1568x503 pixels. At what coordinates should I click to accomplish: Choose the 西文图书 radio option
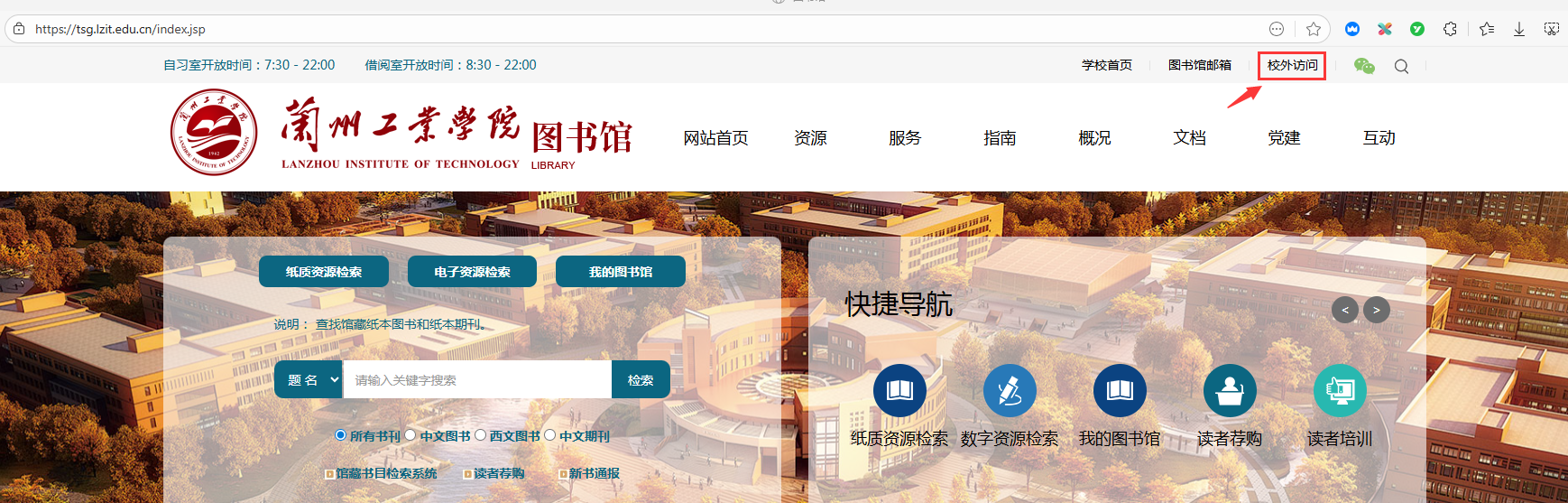point(480,435)
